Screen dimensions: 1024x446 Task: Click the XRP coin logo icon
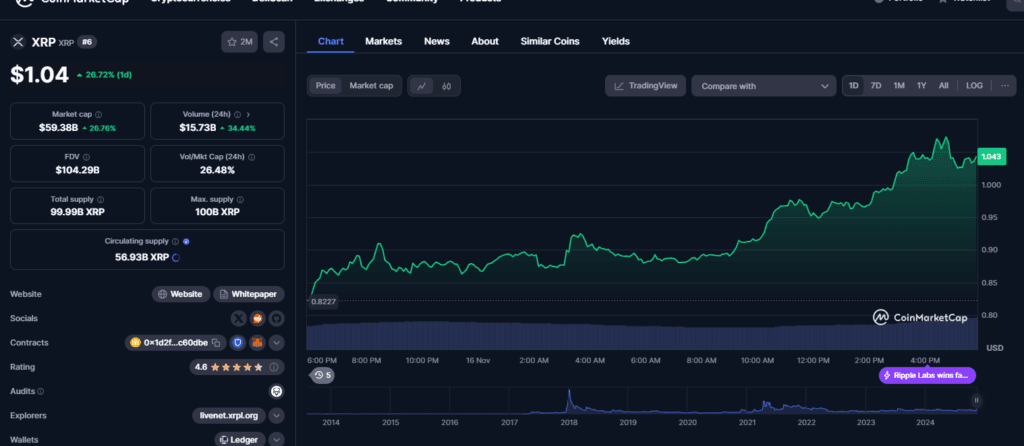(18, 42)
